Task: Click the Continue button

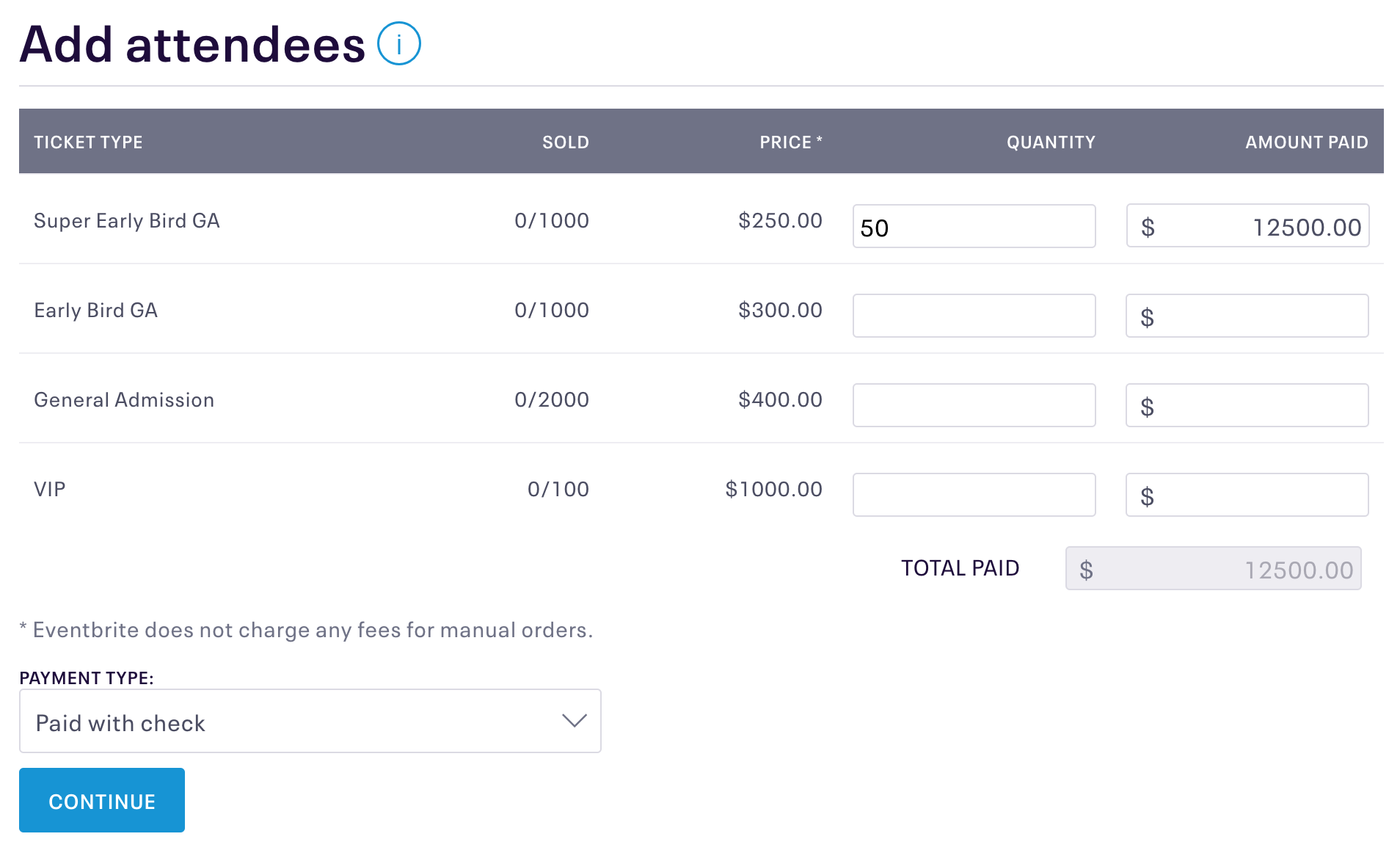Action: click(x=102, y=800)
